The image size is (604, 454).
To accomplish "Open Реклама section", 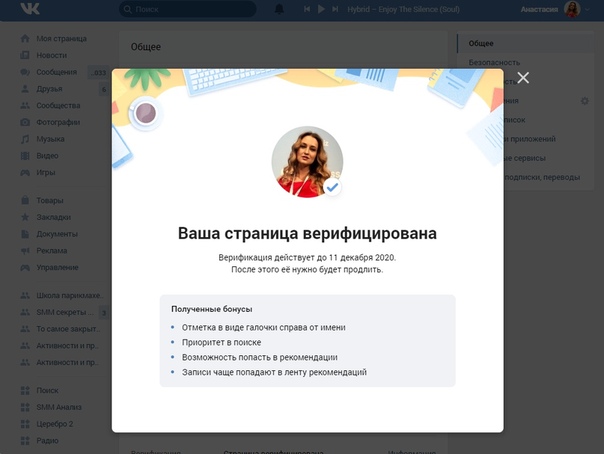I will pos(52,251).
